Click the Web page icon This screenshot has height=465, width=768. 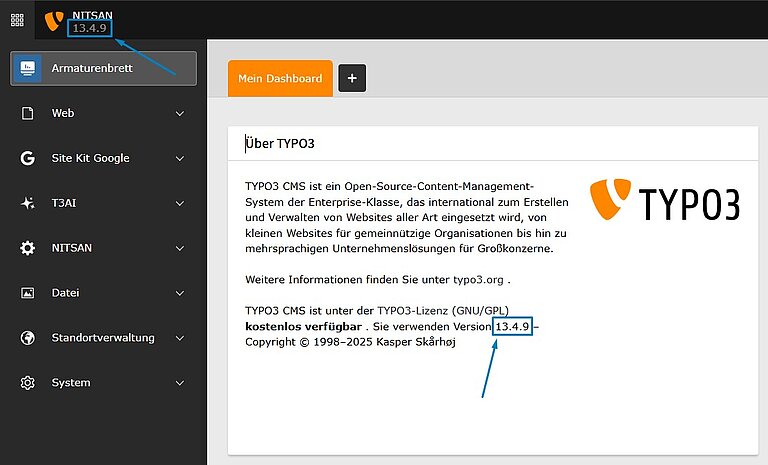[x=27, y=113]
